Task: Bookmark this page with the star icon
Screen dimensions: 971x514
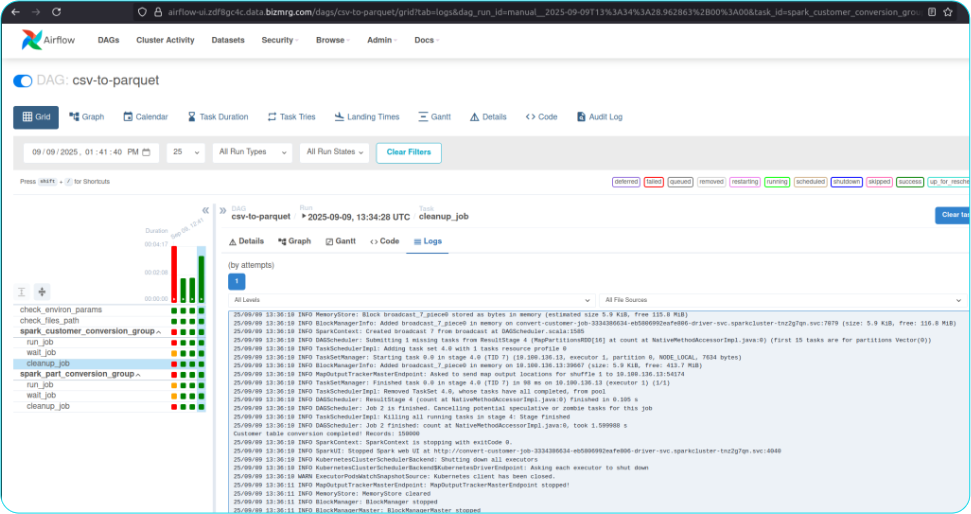Action: point(947,12)
